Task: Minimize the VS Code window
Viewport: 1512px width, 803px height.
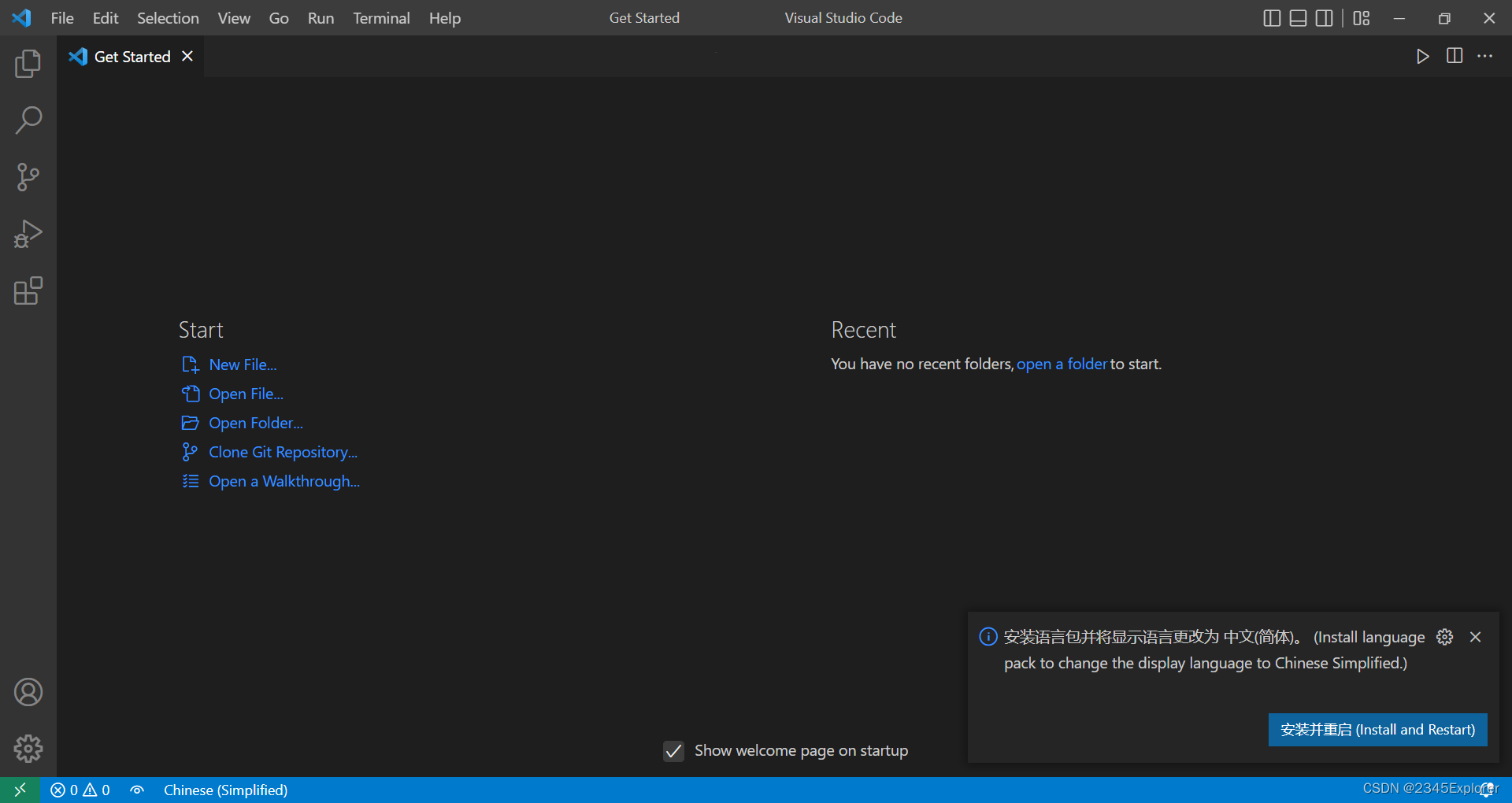Action: coord(1399,18)
